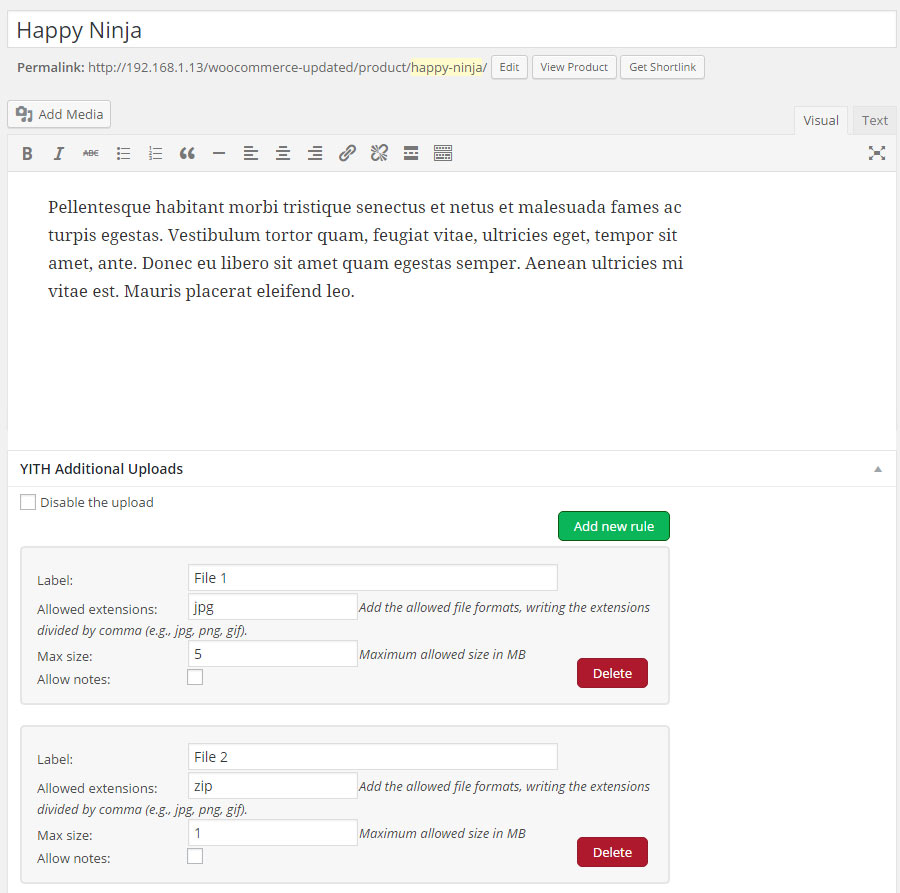The image size is (900, 893).
Task: Enter distraction-free fullscreen writing mode
Action: pyautogui.click(x=877, y=153)
